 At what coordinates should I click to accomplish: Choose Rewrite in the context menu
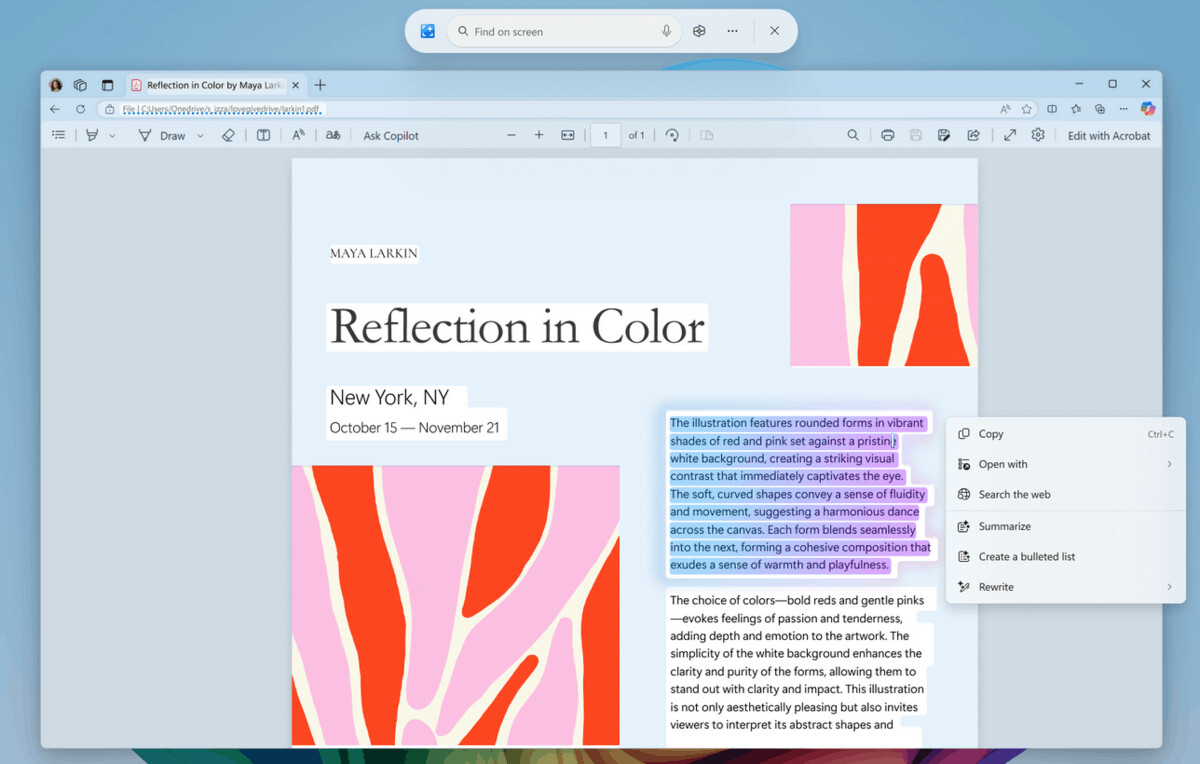click(x=1065, y=587)
